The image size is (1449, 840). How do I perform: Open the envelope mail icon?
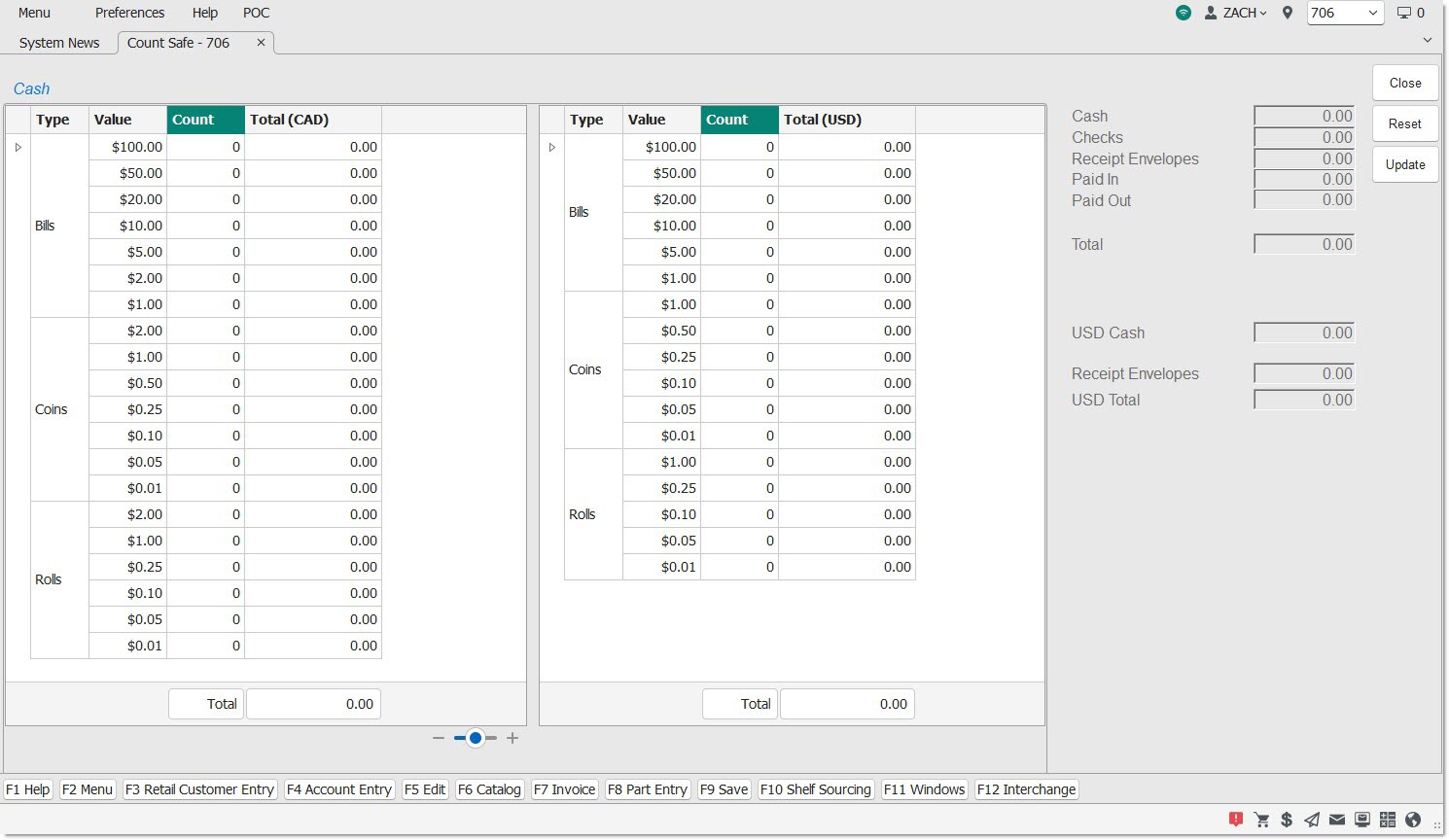1337,820
